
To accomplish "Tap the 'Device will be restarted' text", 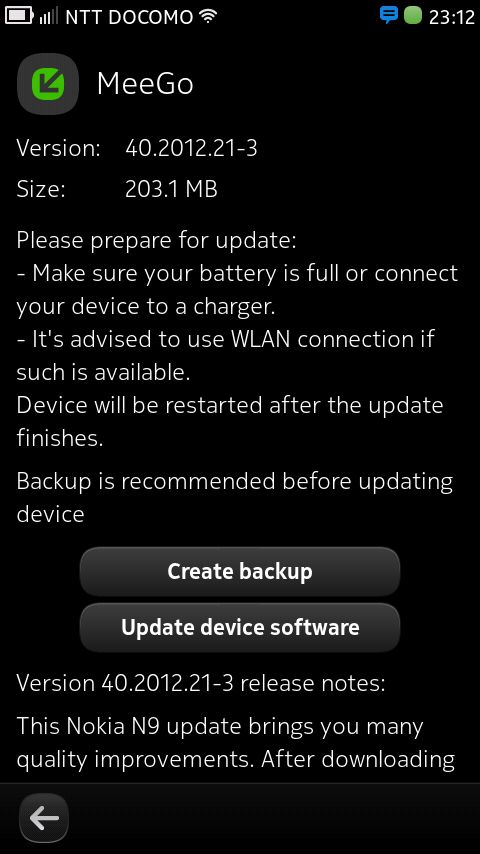I will pyautogui.click(x=230, y=422).
